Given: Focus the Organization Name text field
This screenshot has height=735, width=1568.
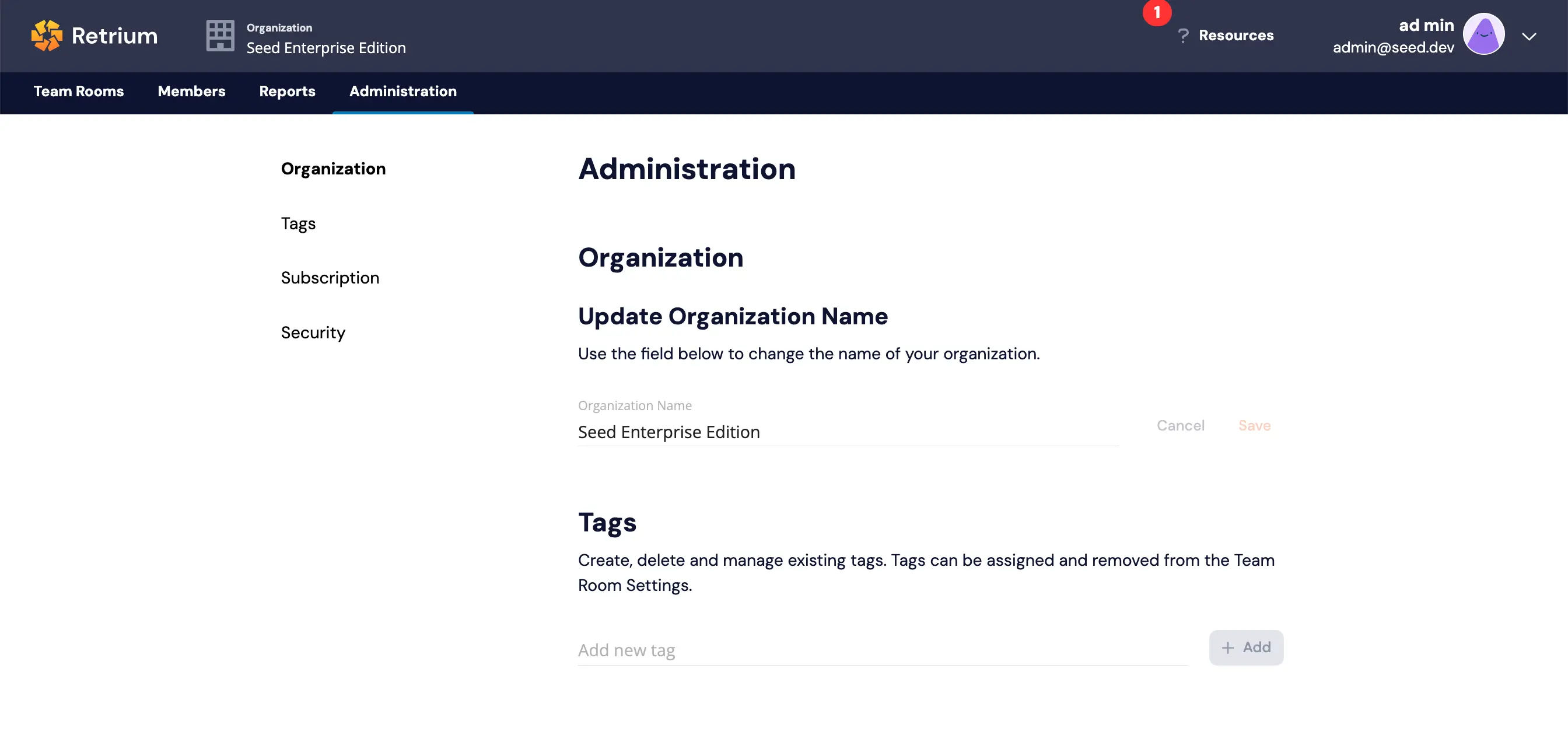Looking at the screenshot, I should pyautogui.click(x=848, y=432).
